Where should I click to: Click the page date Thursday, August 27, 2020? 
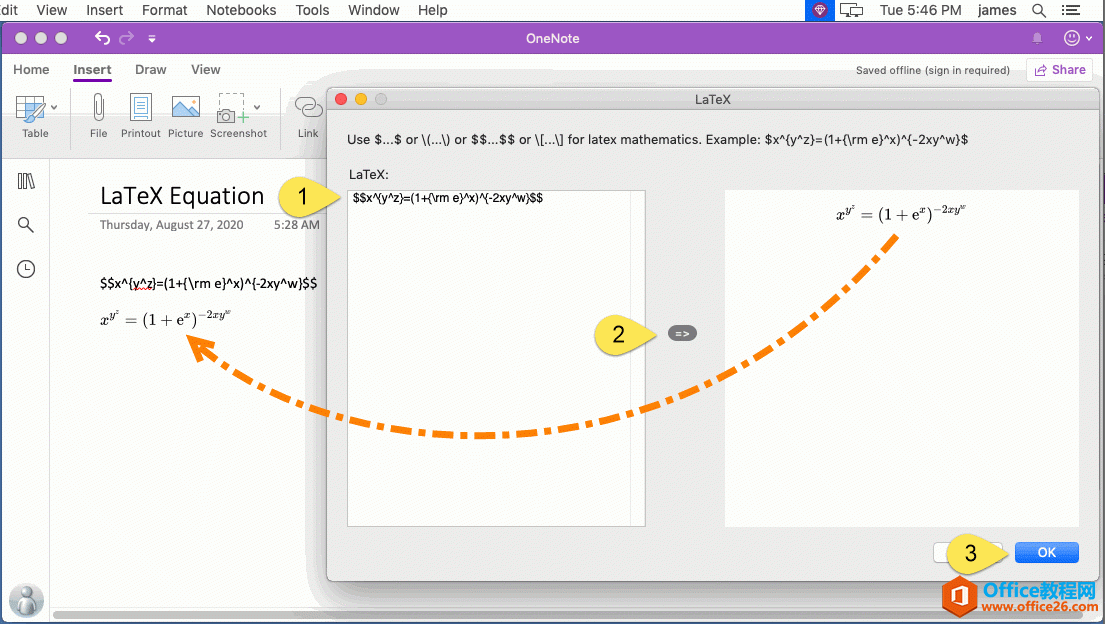point(171,225)
